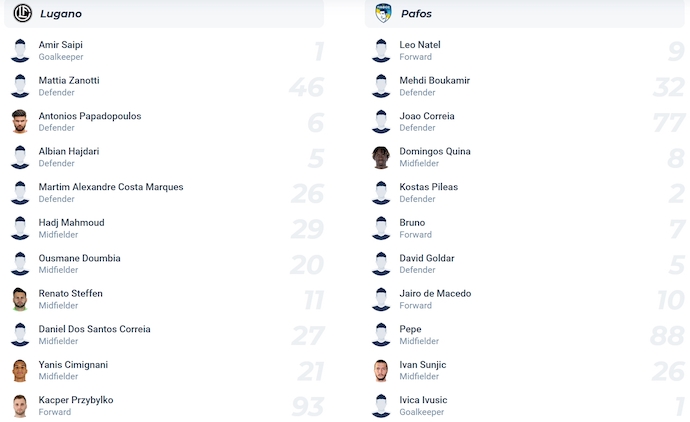This screenshot has height=422, width=690.
Task: Click the Pafos club crest icon
Action: pyautogui.click(x=382, y=13)
